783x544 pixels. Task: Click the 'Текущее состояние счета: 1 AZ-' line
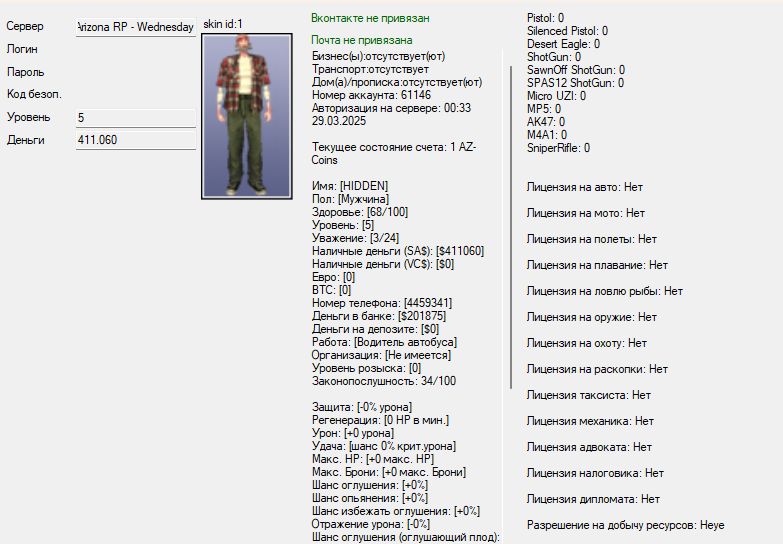click(x=394, y=147)
